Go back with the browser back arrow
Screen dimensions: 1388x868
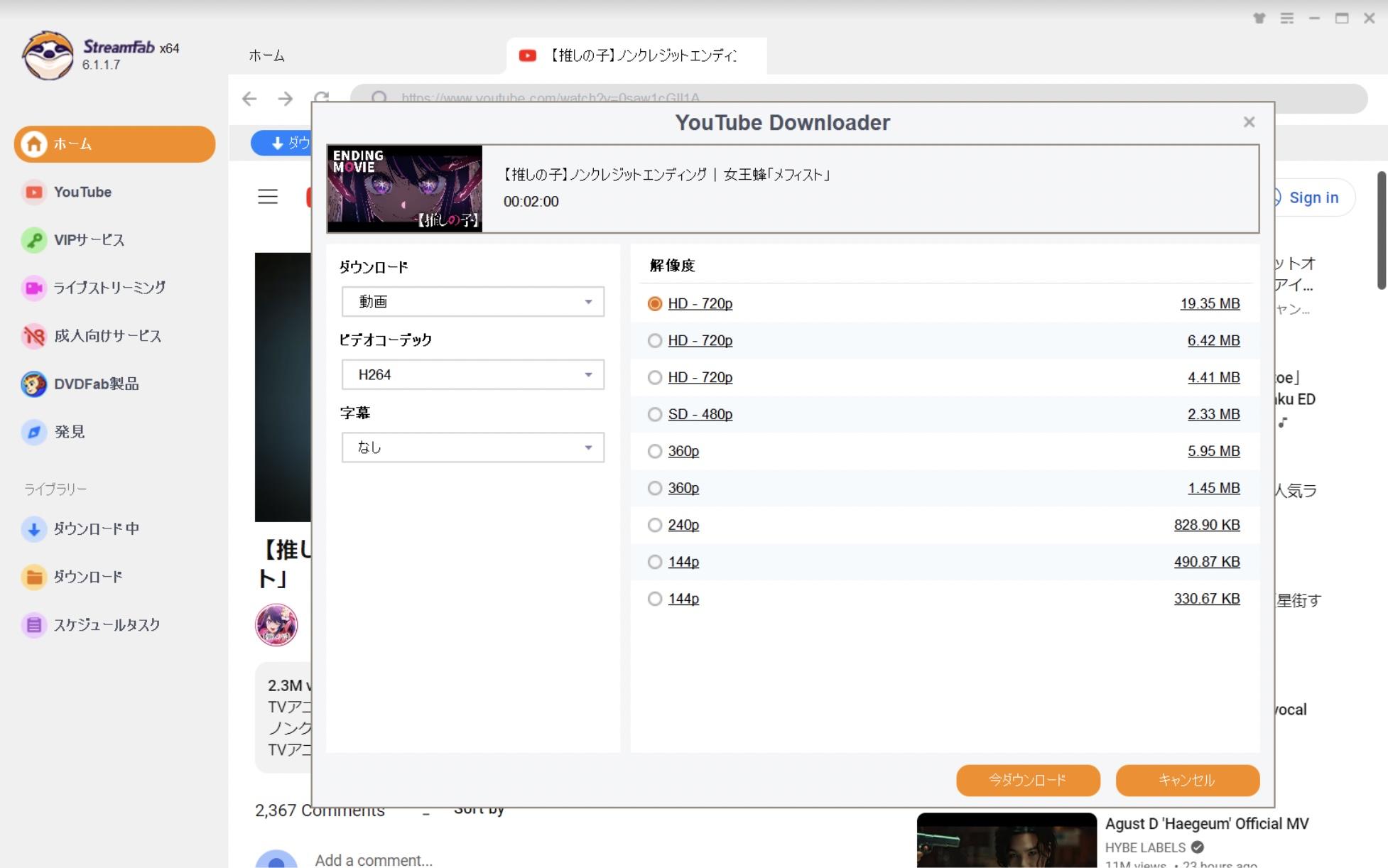pos(249,99)
